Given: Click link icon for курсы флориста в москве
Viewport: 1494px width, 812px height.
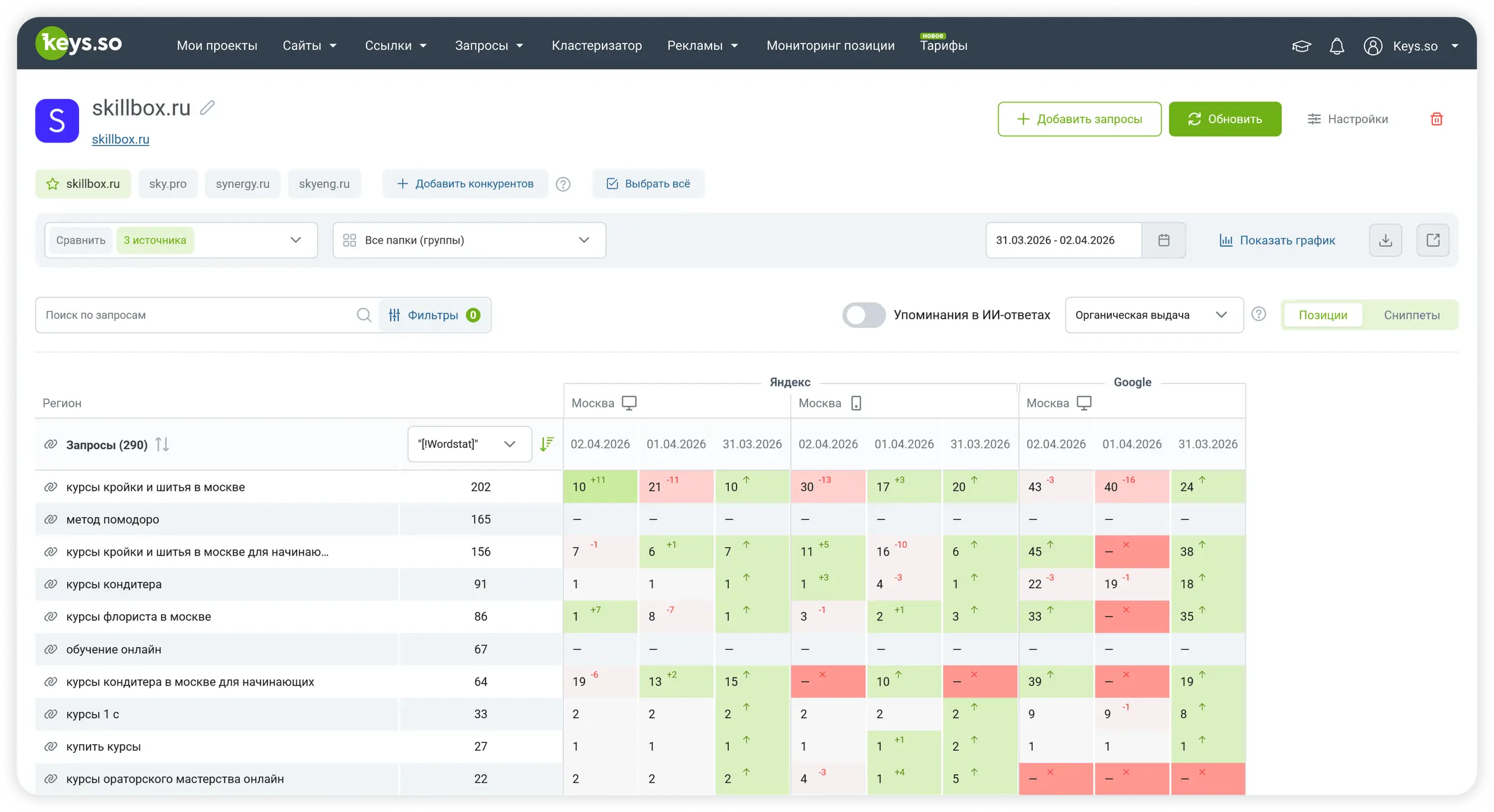Looking at the screenshot, I should pyautogui.click(x=51, y=617).
